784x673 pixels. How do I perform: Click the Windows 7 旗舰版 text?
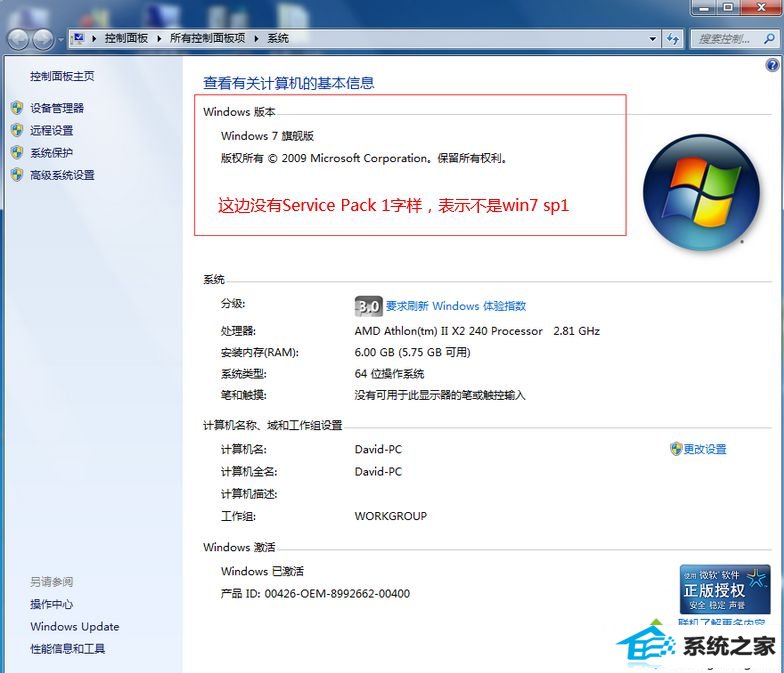point(268,136)
